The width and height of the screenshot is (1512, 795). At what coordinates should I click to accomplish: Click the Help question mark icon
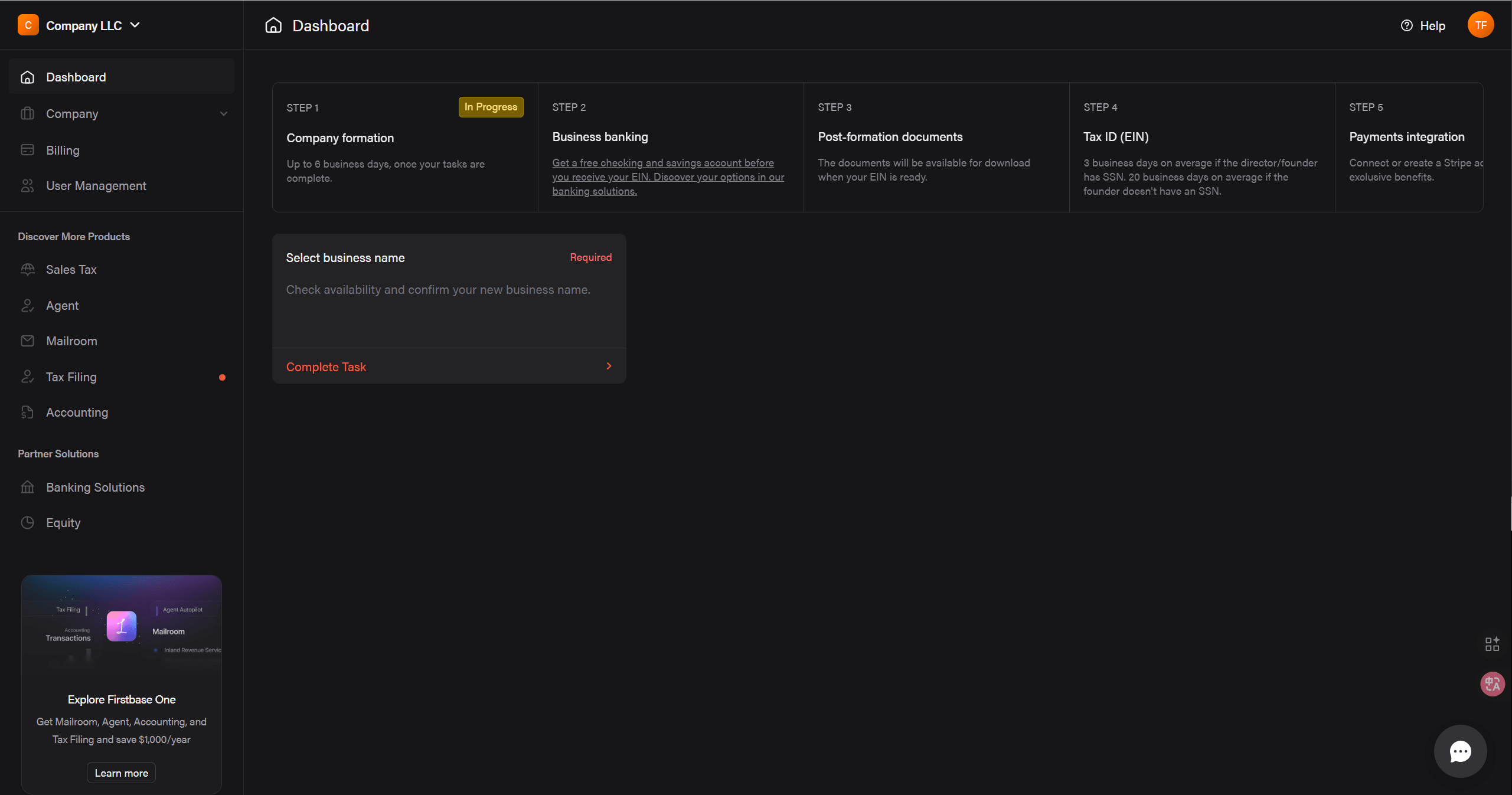(x=1407, y=25)
